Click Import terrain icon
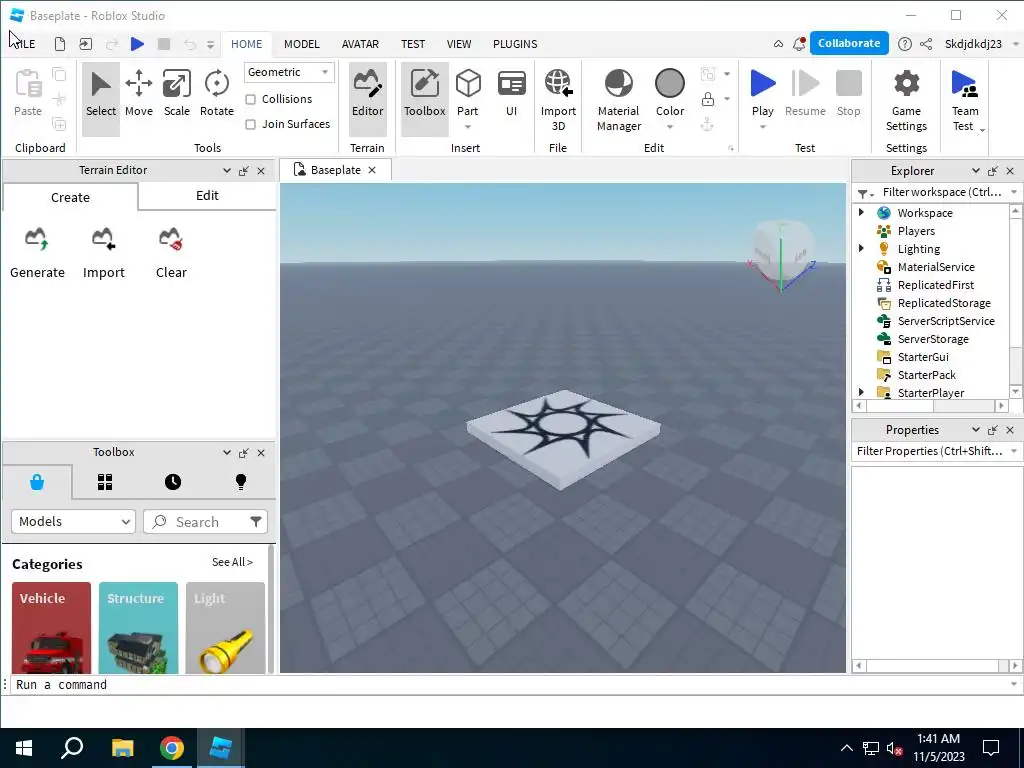 tap(103, 239)
